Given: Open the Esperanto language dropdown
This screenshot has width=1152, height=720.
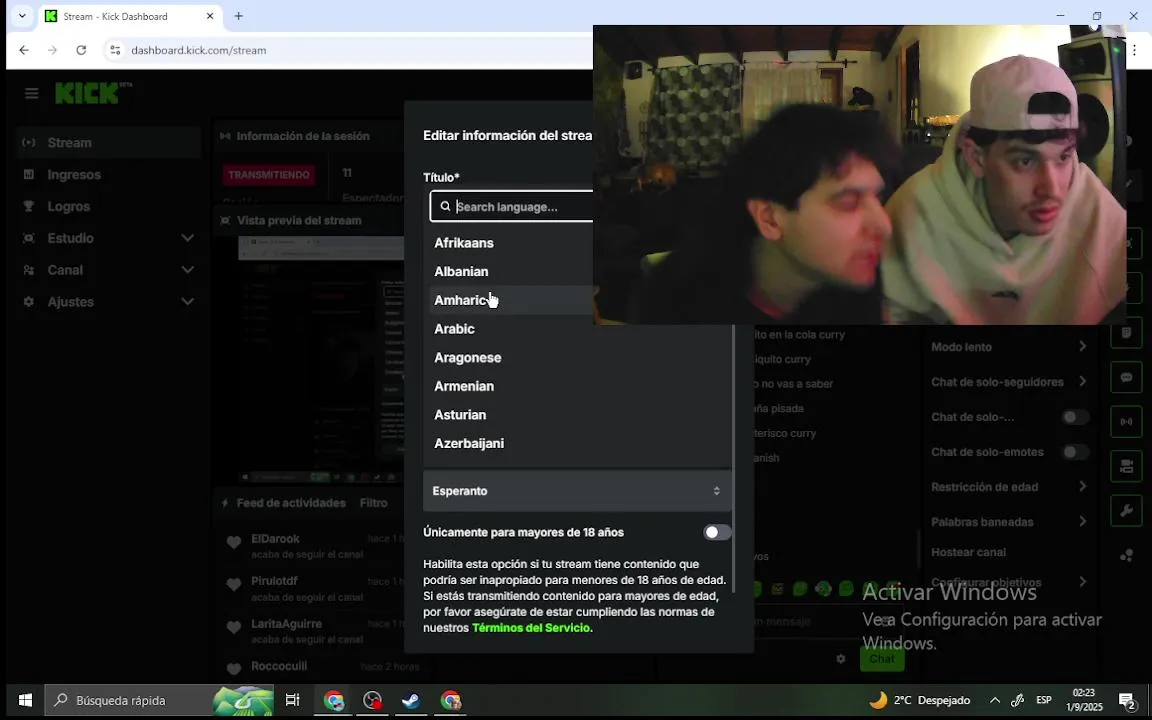Looking at the screenshot, I should pos(577,491).
